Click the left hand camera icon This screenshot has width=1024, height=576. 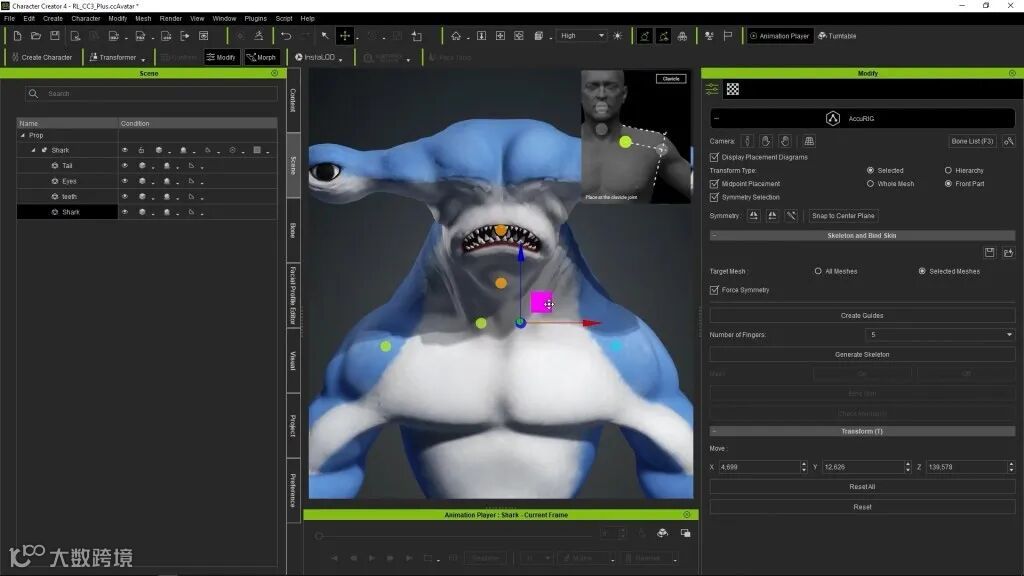(x=765, y=141)
